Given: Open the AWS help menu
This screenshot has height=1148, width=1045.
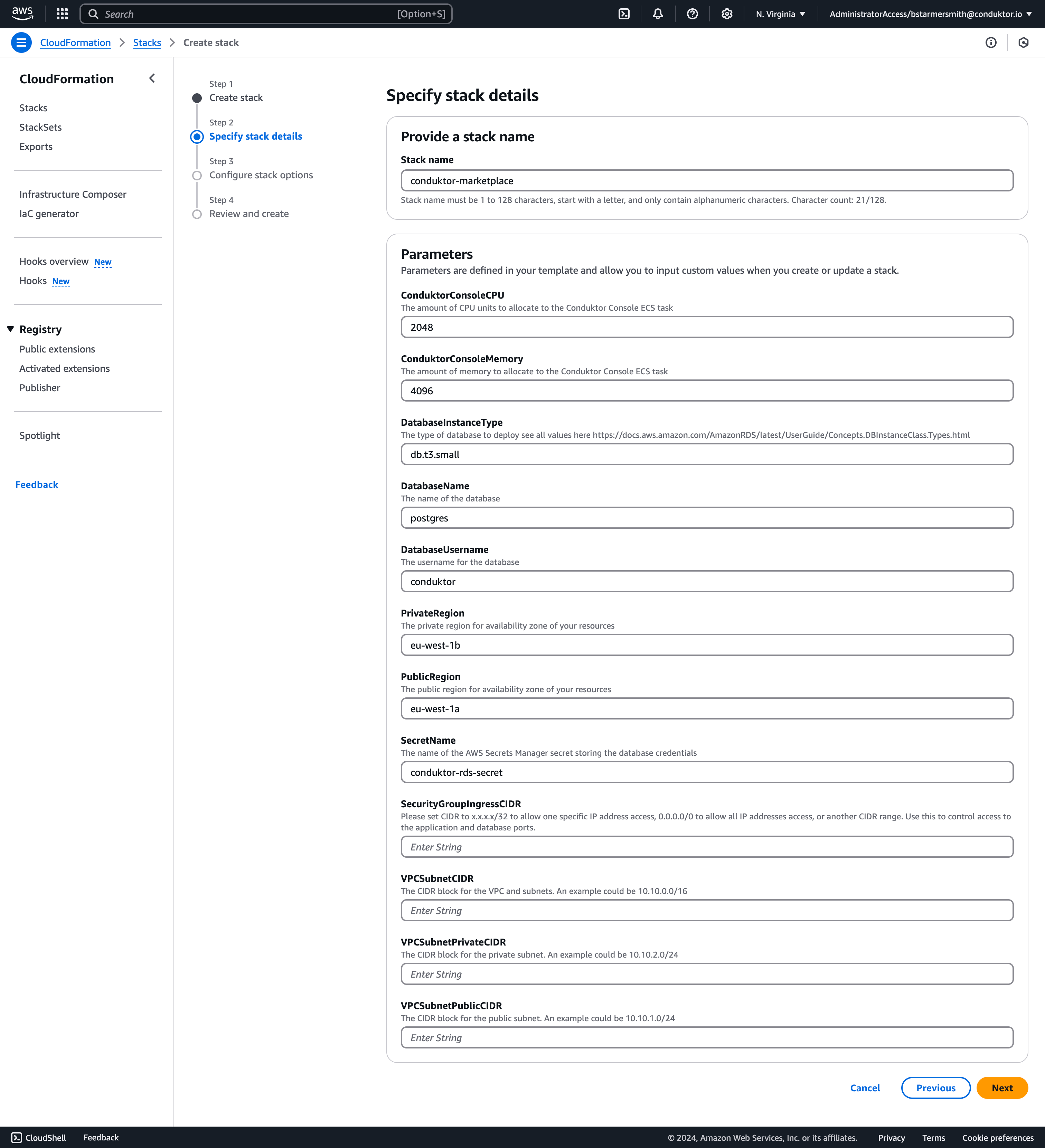Looking at the screenshot, I should 692,14.
